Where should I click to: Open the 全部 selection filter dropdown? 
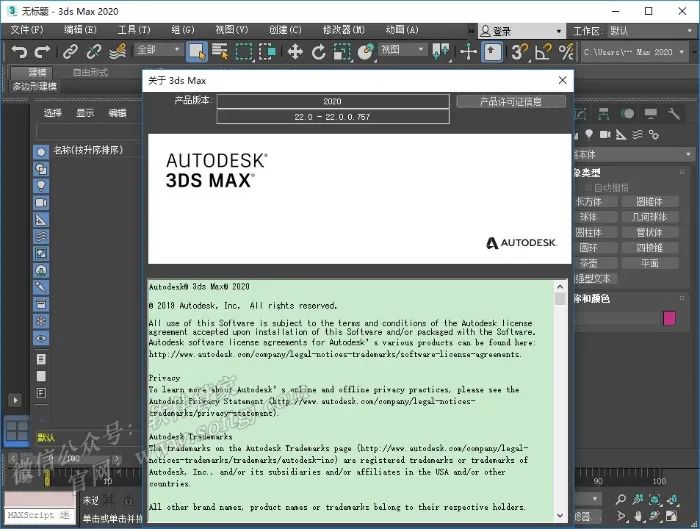158,50
